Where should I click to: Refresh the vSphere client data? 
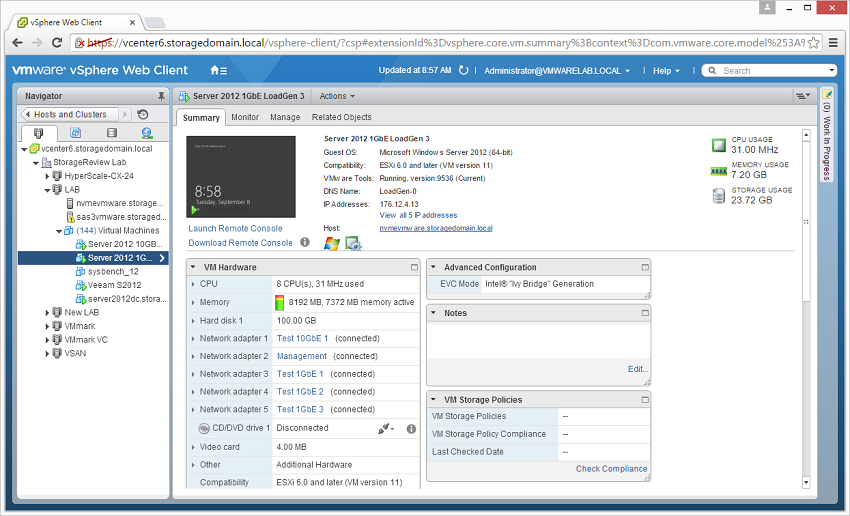point(463,70)
